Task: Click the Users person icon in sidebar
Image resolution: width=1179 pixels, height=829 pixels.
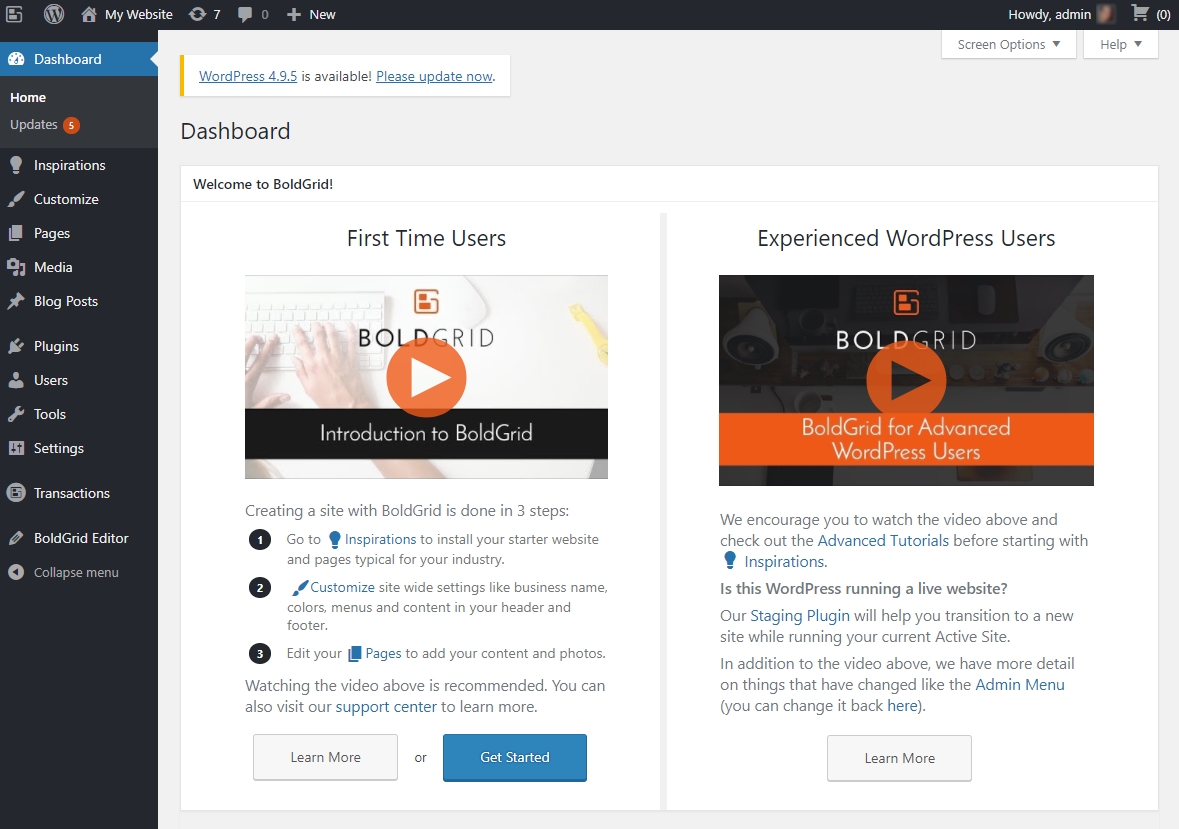Action: pyautogui.click(x=16, y=380)
